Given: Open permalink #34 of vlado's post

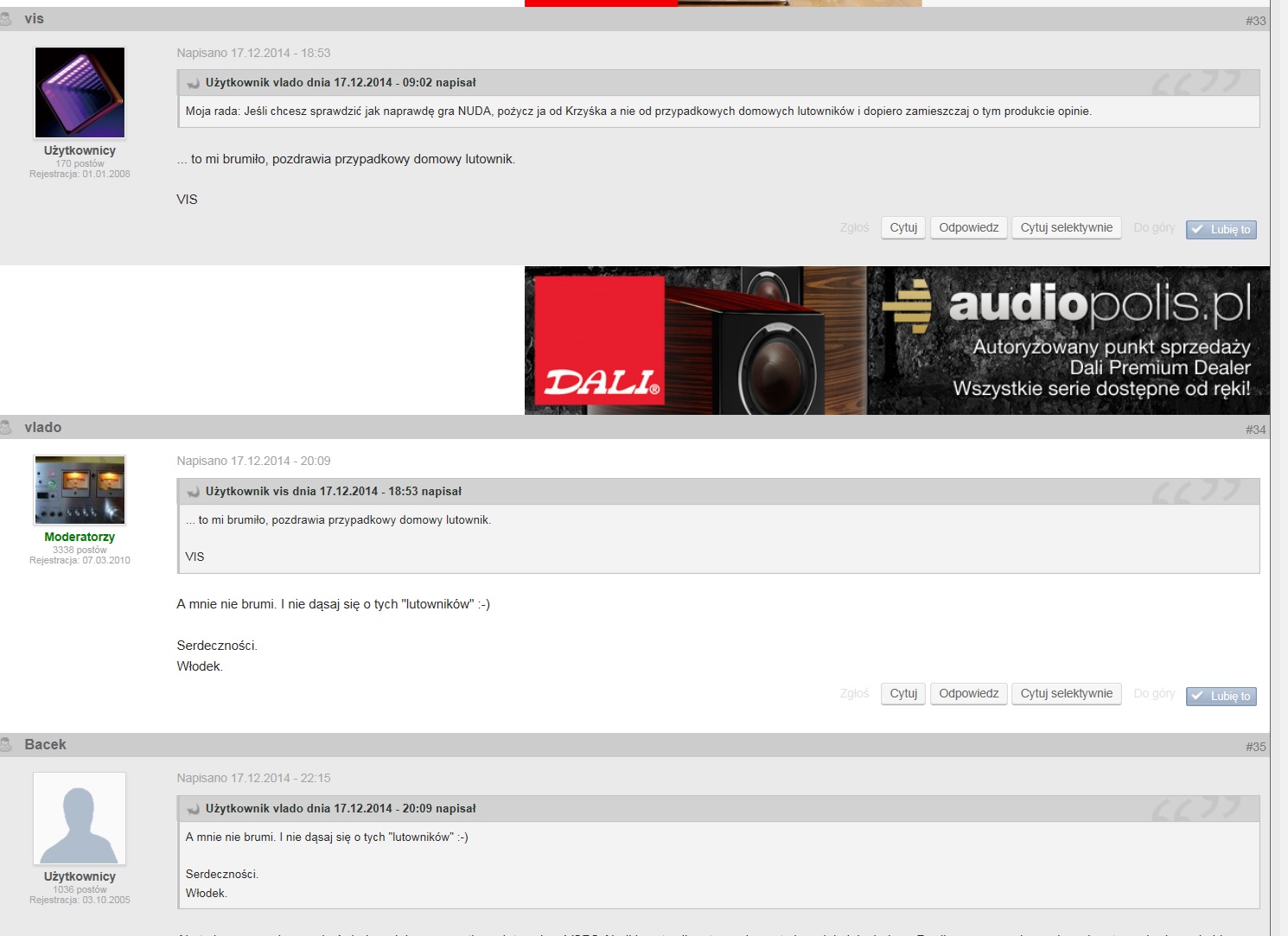Looking at the screenshot, I should pyautogui.click(x=1255, y=430).
